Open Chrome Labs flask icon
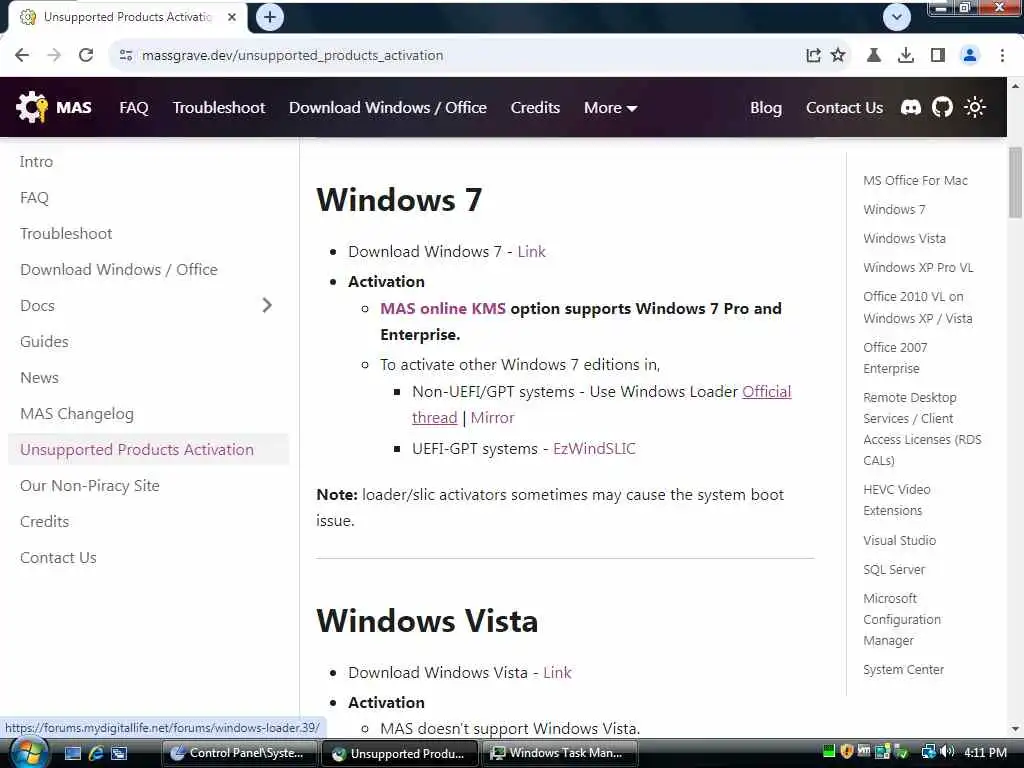 873,56
